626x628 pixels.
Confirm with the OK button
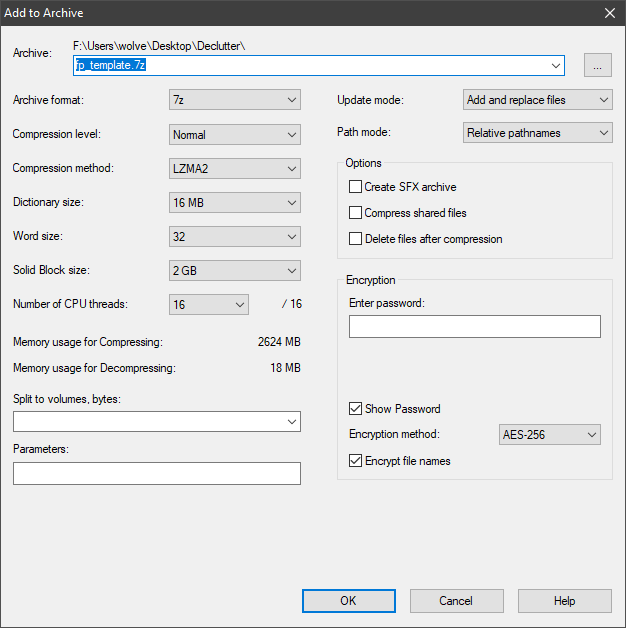tap(349, 601)
